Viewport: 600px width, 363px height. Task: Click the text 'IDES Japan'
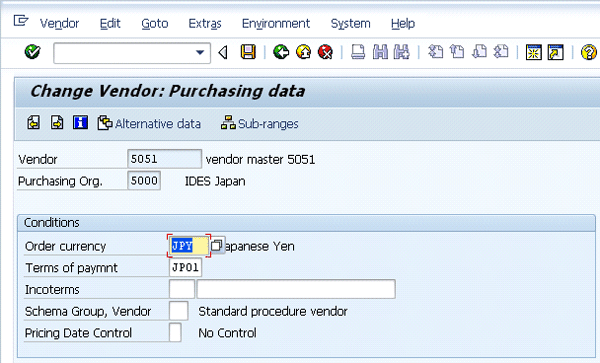click(215, 181)
